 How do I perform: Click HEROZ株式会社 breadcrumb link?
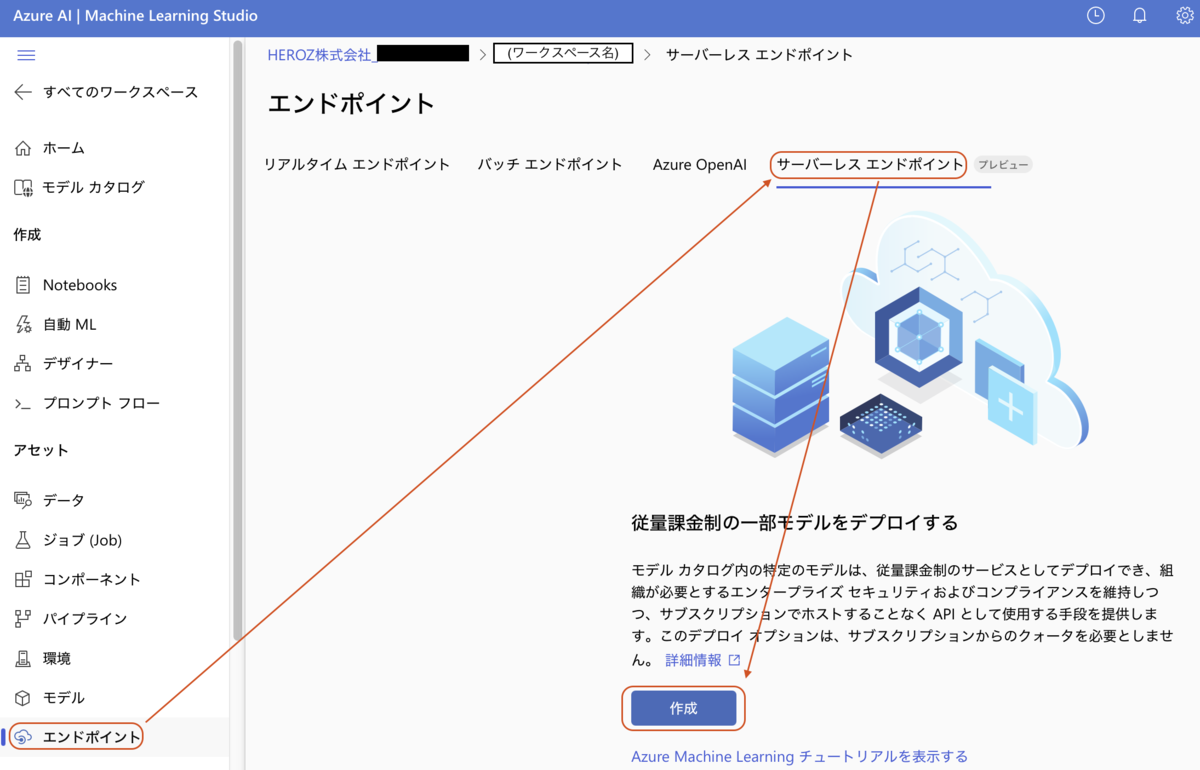(320, 55)
